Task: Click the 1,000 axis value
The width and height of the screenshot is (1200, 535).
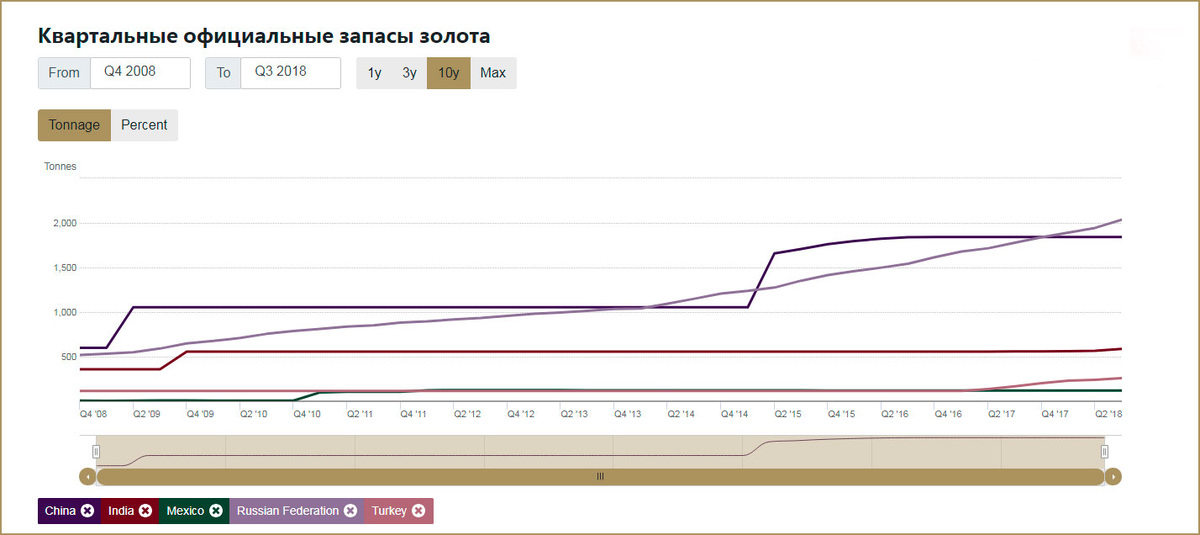Action: pyautogui.click(x=64, y=312)
